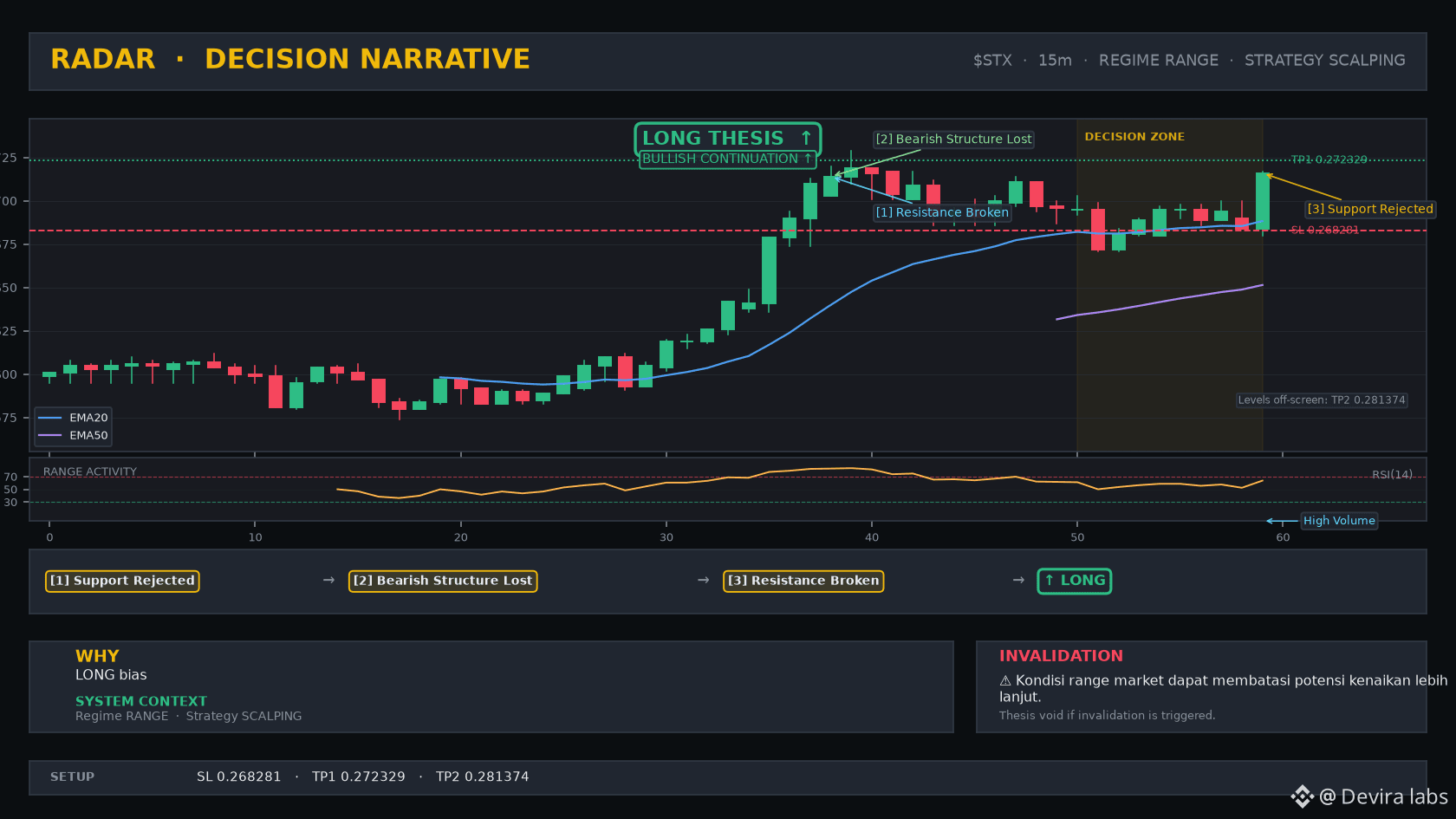Click the INVALIDATION warning triangle icon
The height and width of the screenshot is (819, 1456).
[1005, 681]
